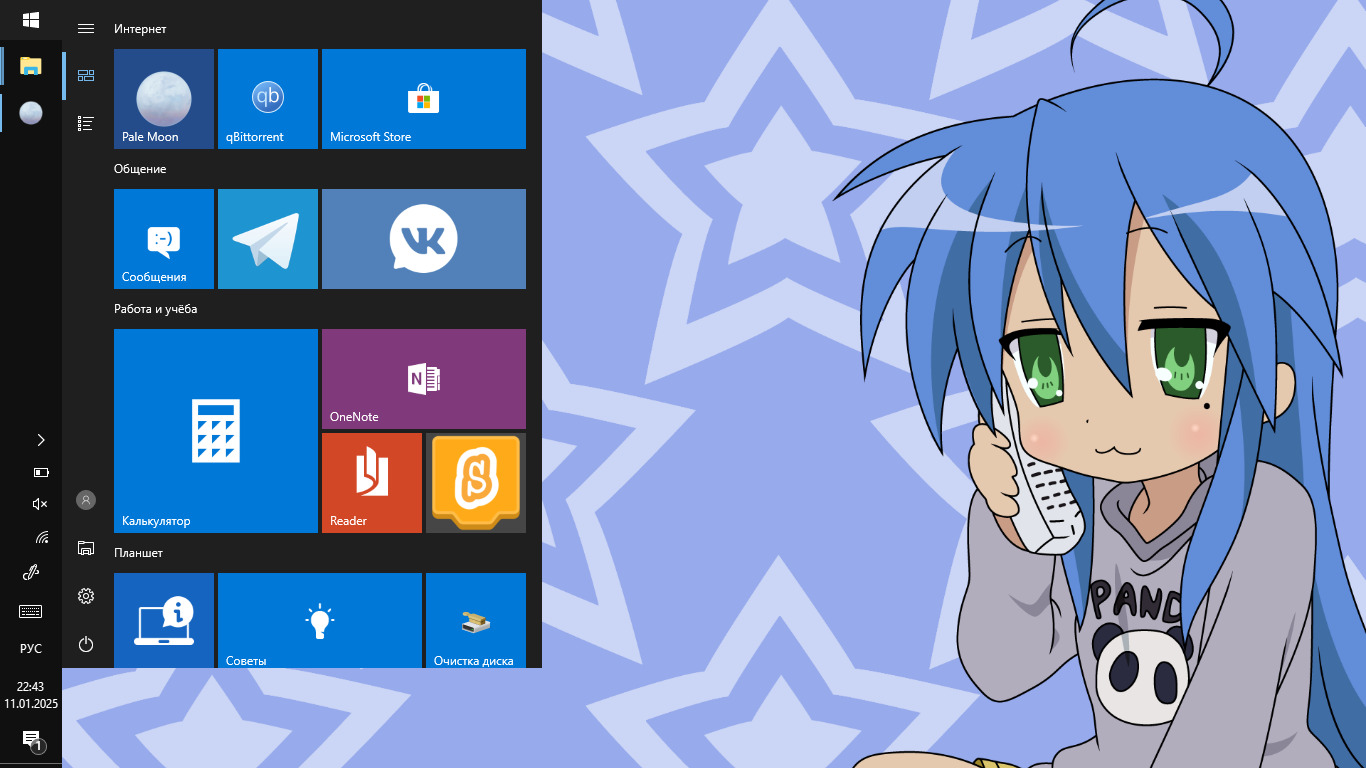Open the Сообщения tile
Screen dimensions: 1366x768
pos(164,239)
